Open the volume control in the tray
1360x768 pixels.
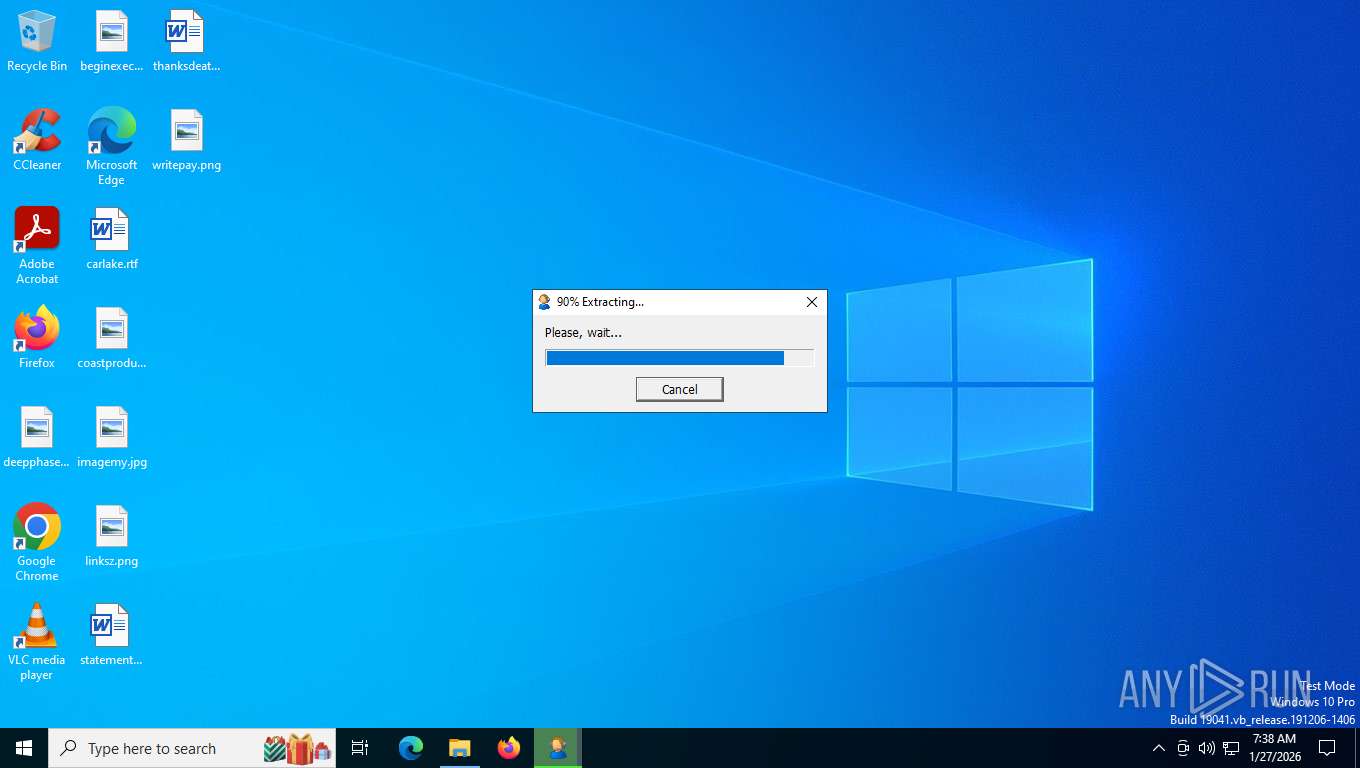tap(1207, 748)
